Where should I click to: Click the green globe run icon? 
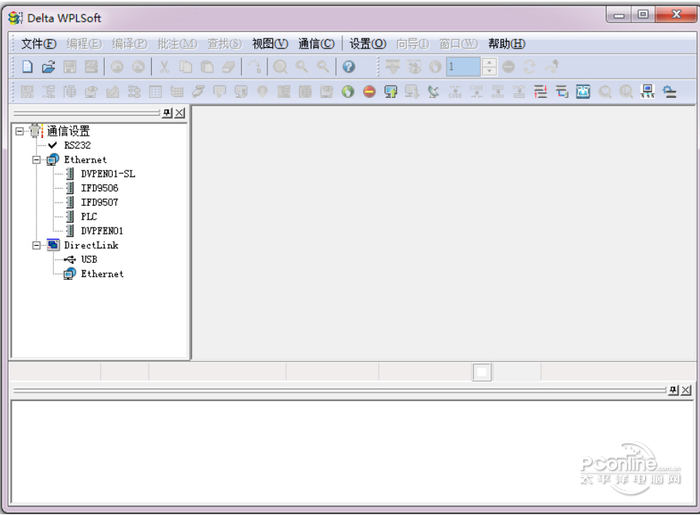click(x=348, y=92)
